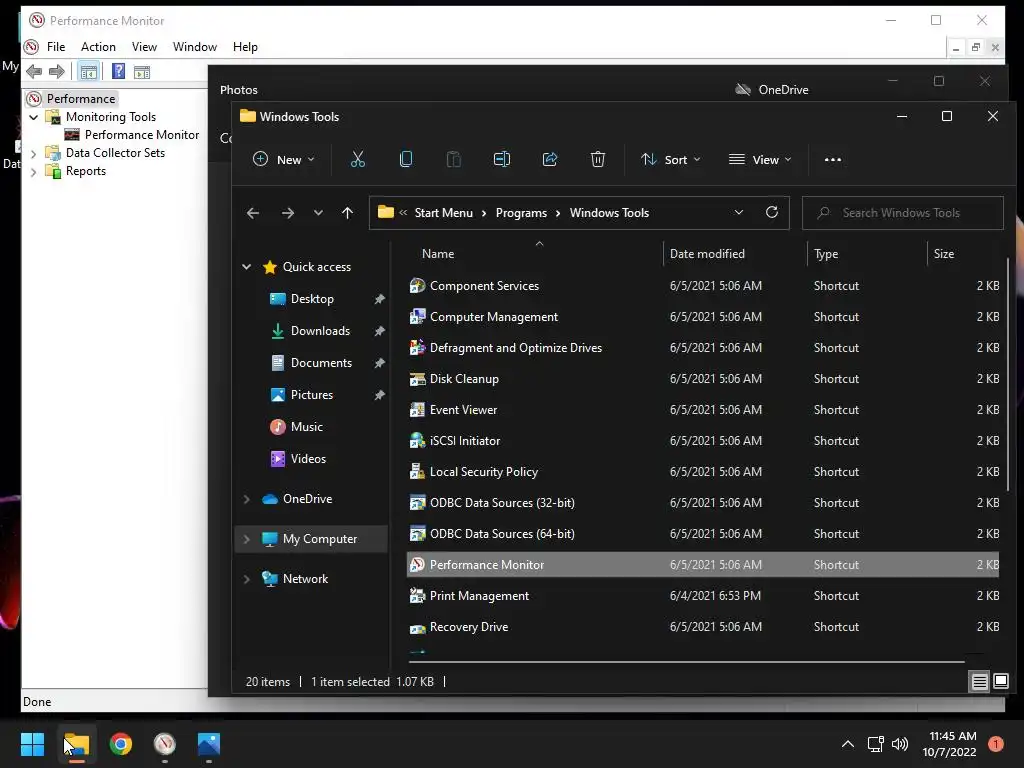Go forward with Explorer forward arrow

(x=287, y=213)
